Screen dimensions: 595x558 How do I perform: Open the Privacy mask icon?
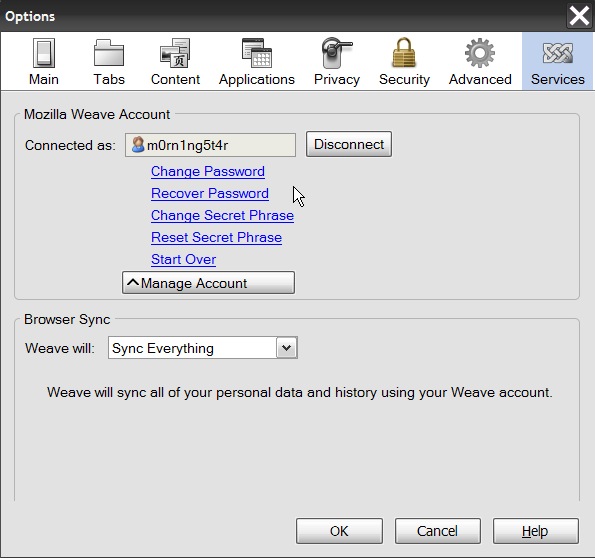pyautogui.click(x=337, y=53)
